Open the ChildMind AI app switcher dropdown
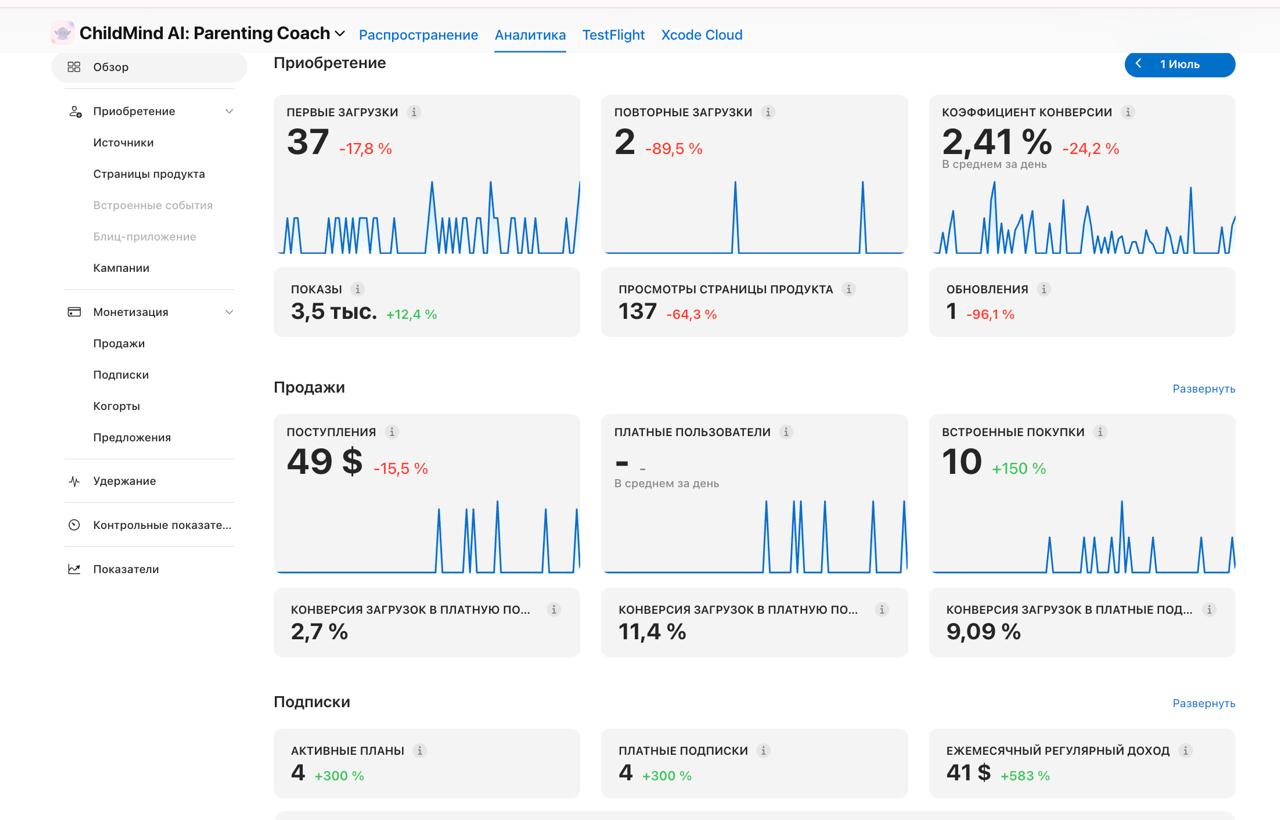The image size is (1280, 820). point(340,34)
